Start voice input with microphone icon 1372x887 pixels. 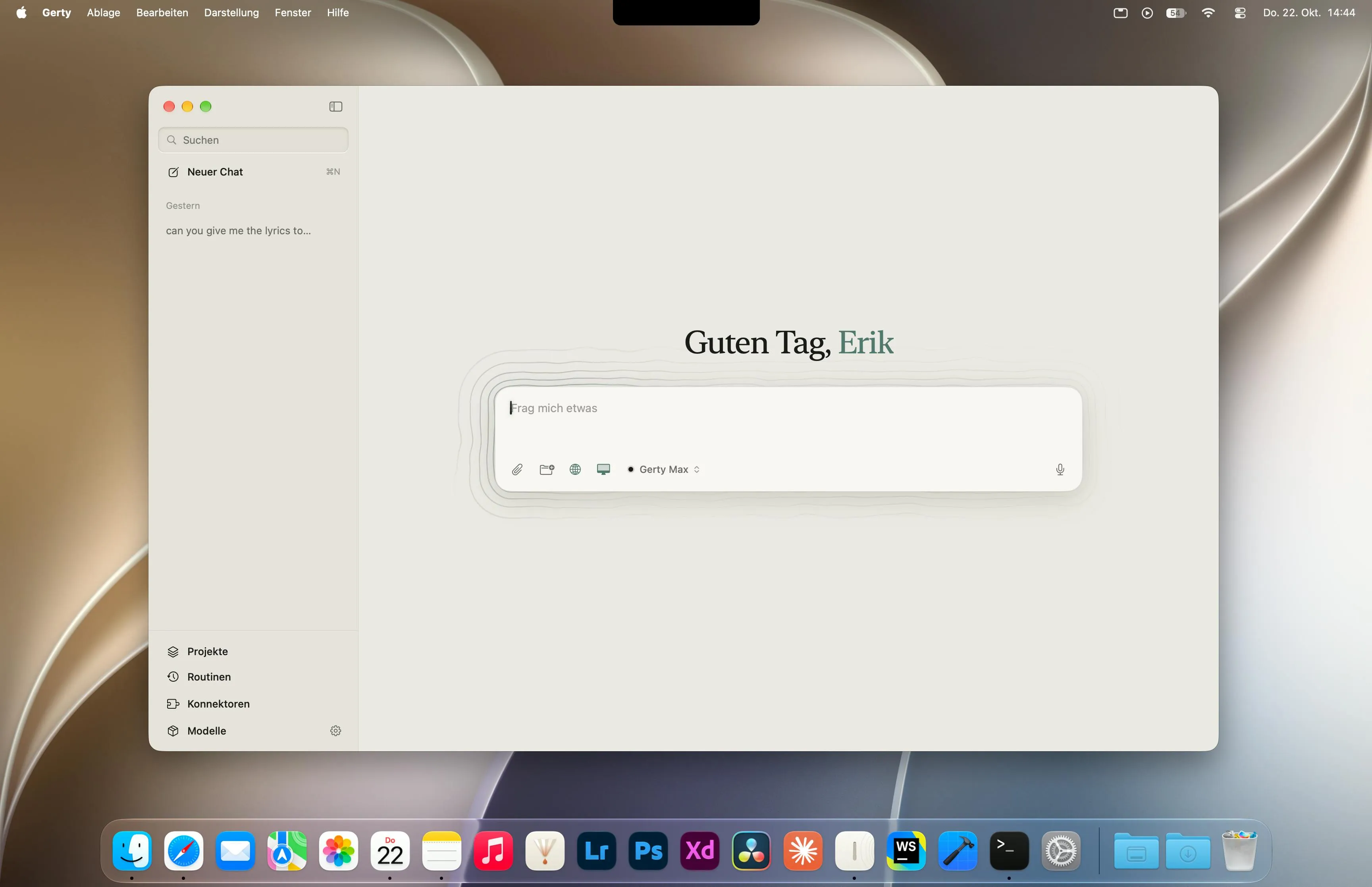coord(1060,469)
